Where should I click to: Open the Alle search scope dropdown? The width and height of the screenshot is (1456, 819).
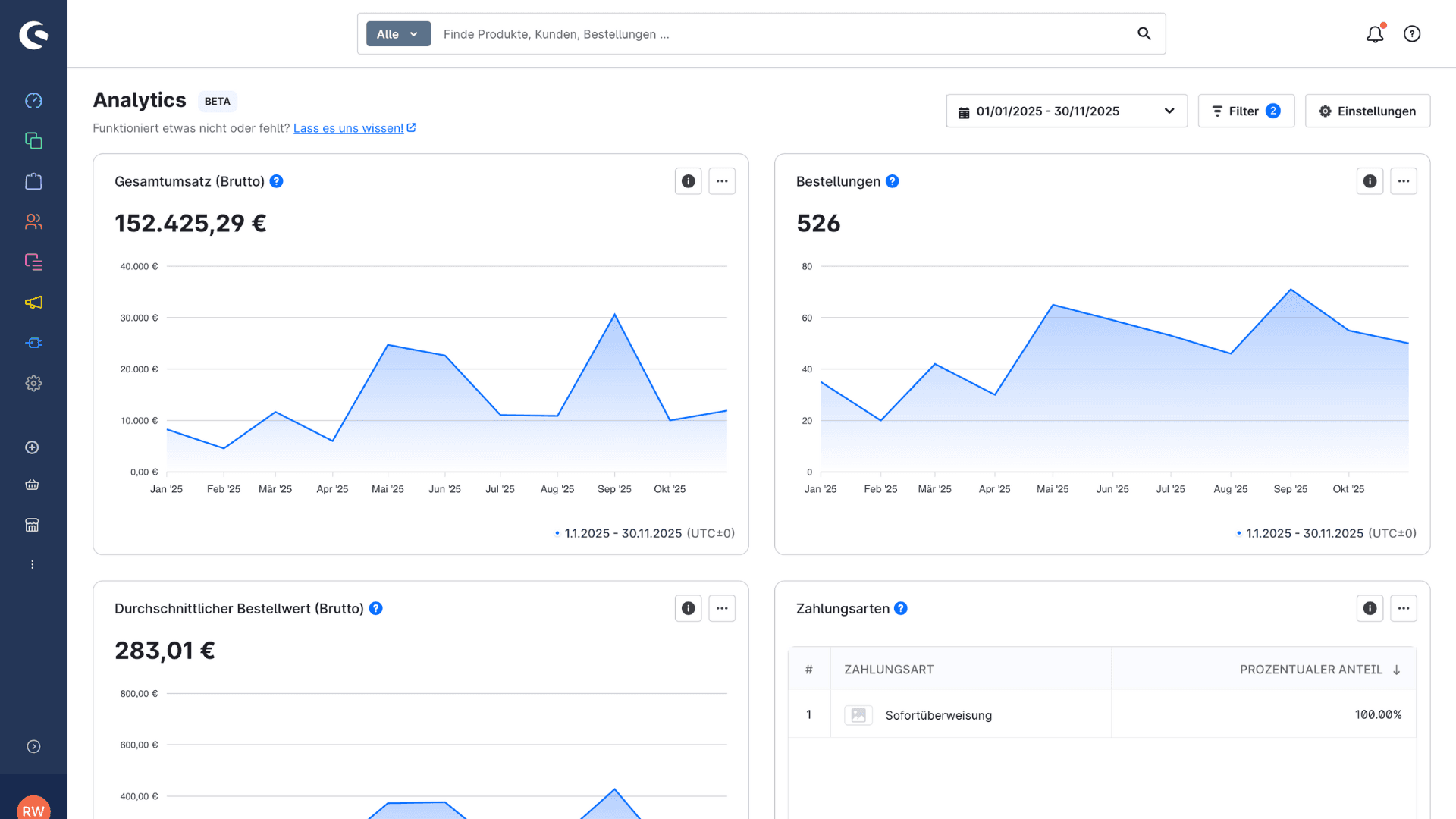398,34
